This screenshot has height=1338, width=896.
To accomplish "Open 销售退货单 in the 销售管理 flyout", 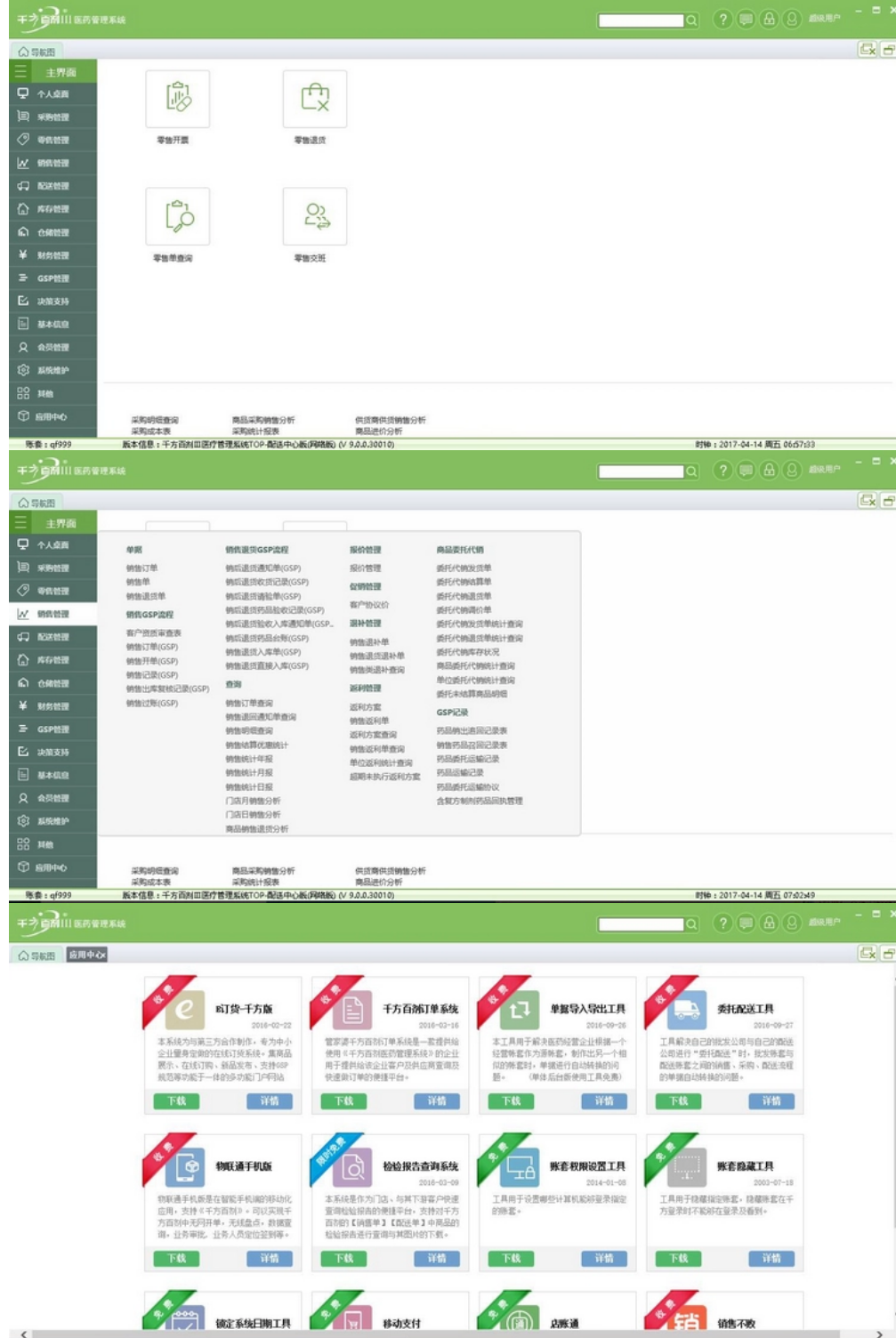I will (x=146, y=597).
